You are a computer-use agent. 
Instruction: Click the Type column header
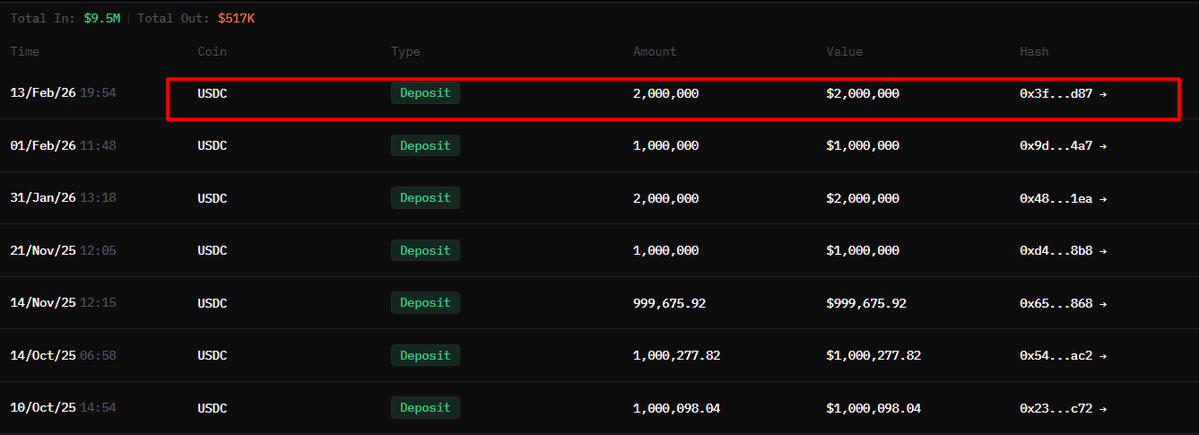(x=405, y=51)
